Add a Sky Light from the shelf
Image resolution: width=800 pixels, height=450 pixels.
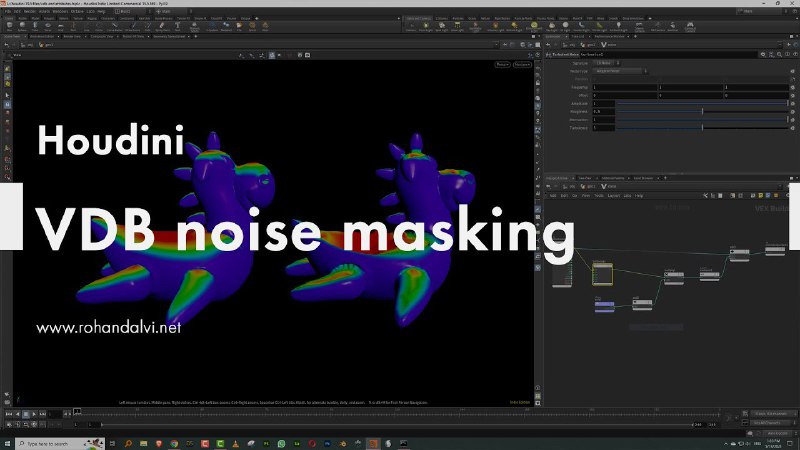coord(552,26)
